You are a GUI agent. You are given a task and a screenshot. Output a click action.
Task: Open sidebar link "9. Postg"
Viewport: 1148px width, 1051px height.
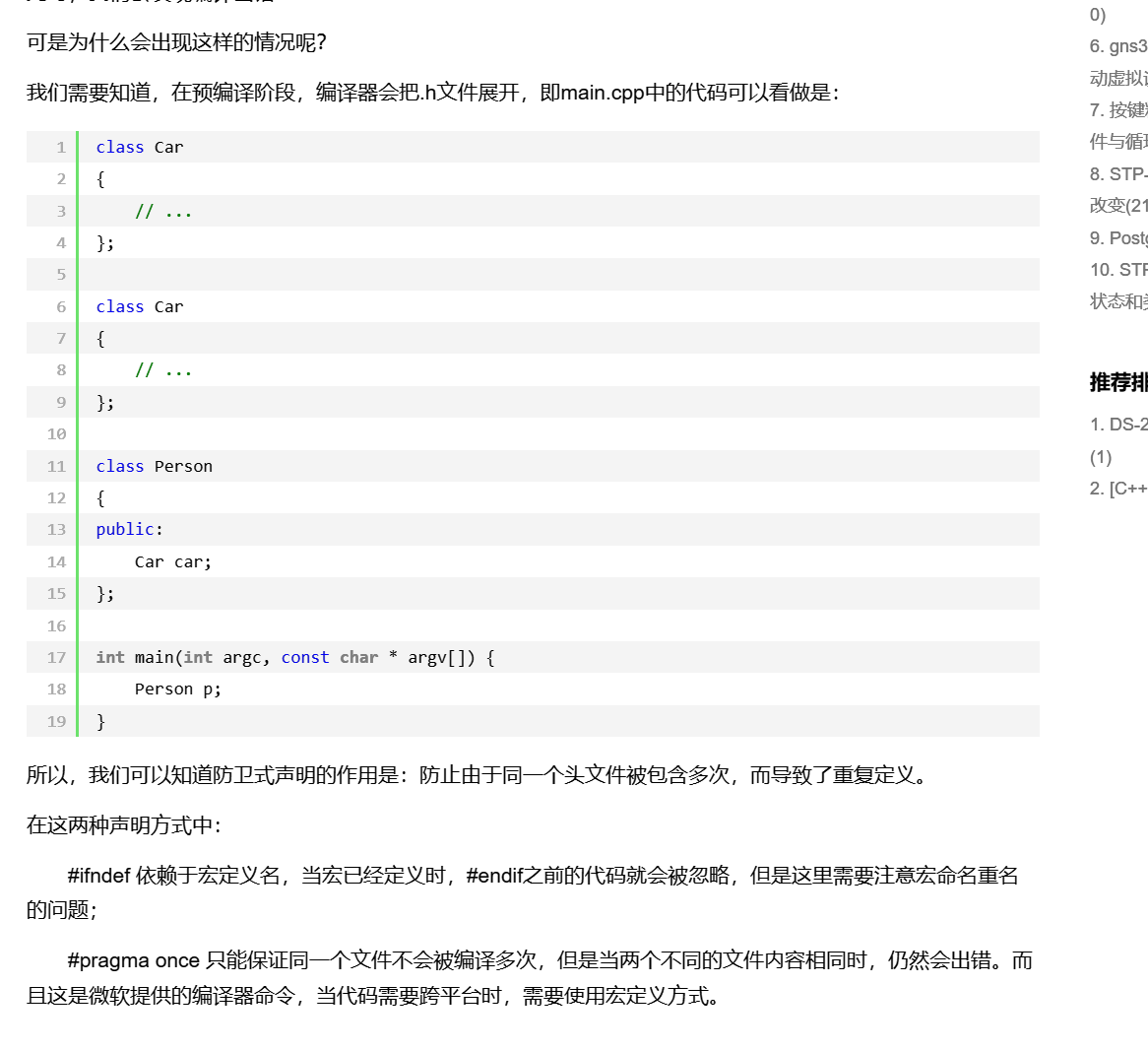pos(1118,238)
